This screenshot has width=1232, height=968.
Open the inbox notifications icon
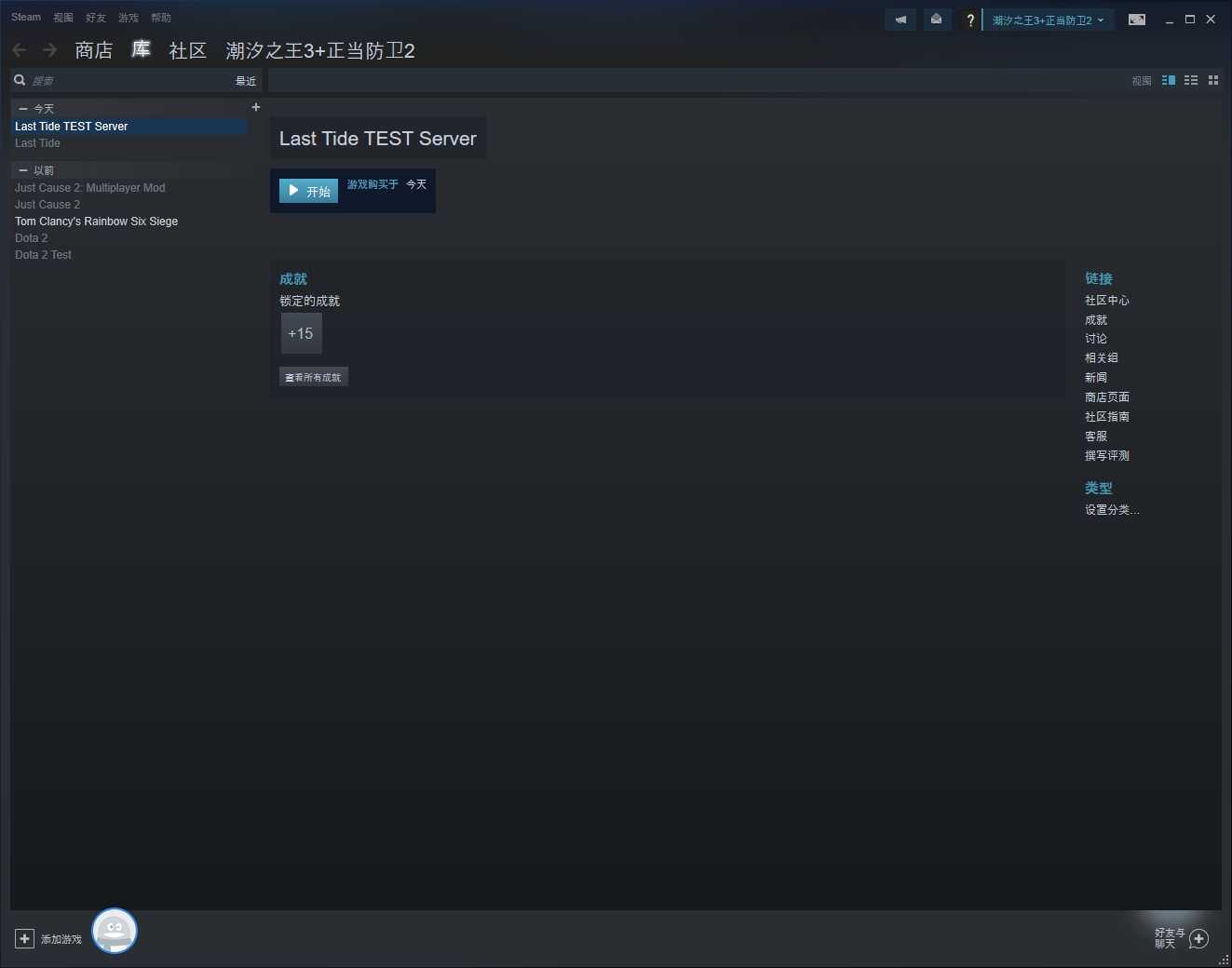coord(936,20)
